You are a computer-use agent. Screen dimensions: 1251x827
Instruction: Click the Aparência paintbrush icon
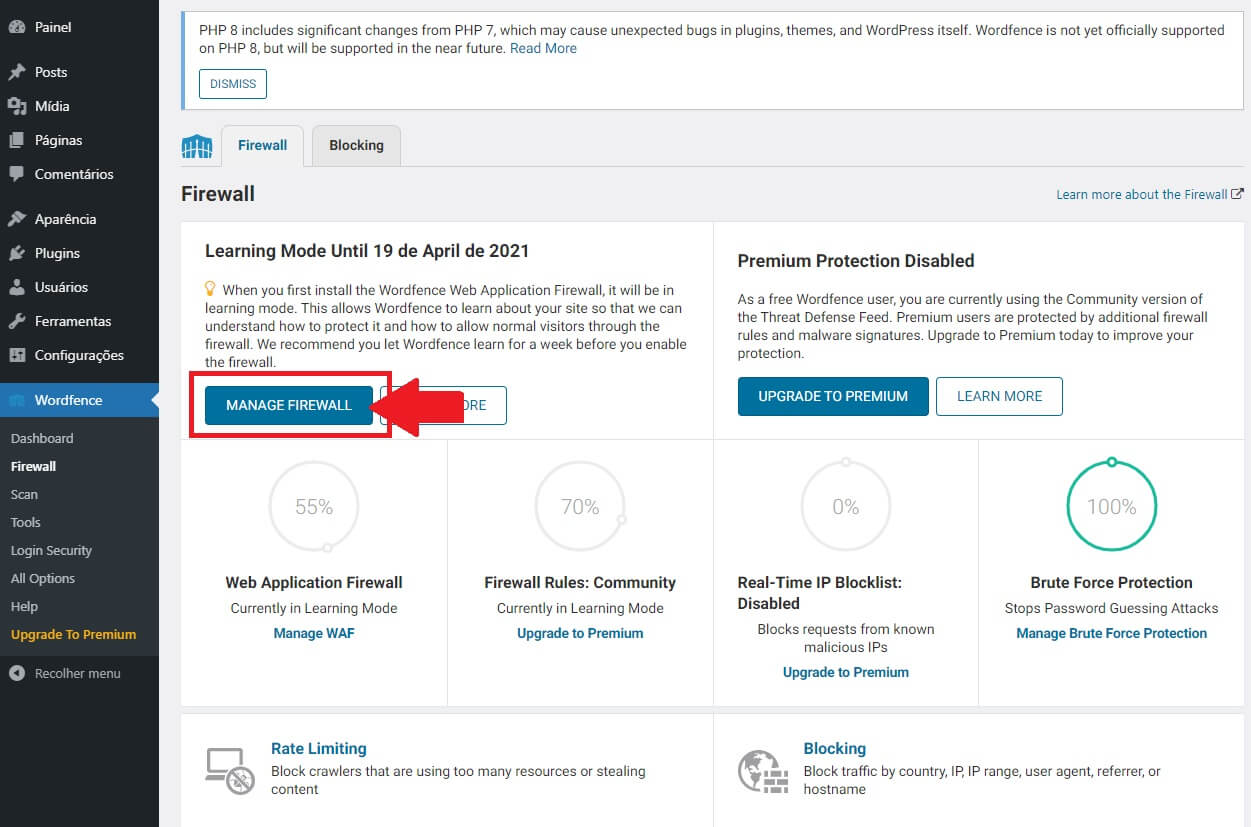(x=16, y=219)
